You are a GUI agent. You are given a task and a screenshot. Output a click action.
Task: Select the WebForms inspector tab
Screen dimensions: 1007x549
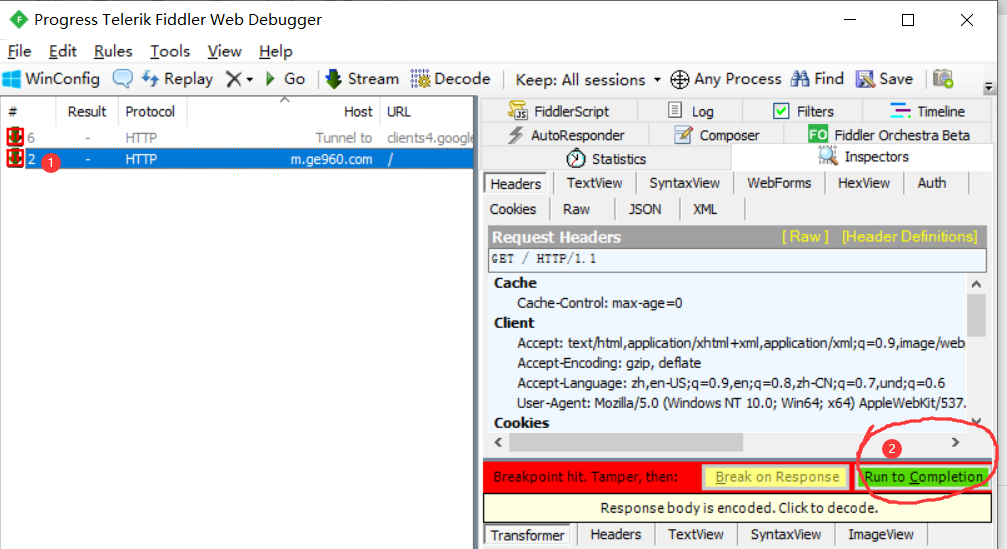pos(779,183)
